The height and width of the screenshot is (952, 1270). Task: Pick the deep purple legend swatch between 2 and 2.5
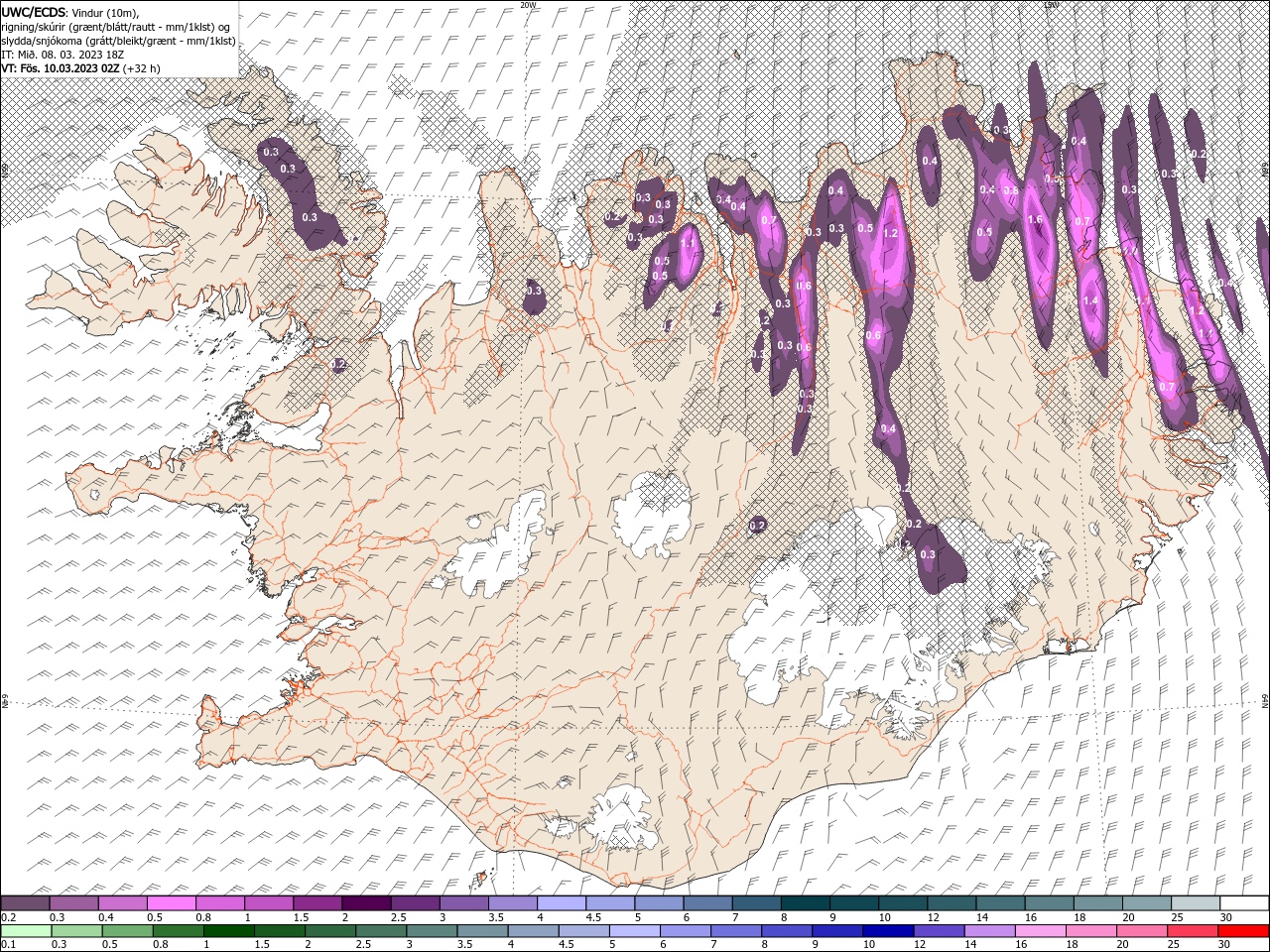tap(365, 903)
